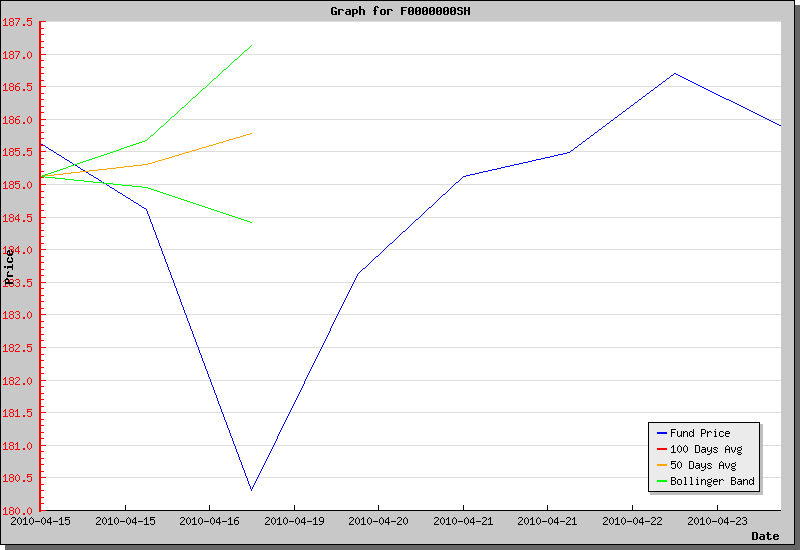800x550 pixels.
Task: Click the lowest point of the fund price line
Action: coord(251,490)
